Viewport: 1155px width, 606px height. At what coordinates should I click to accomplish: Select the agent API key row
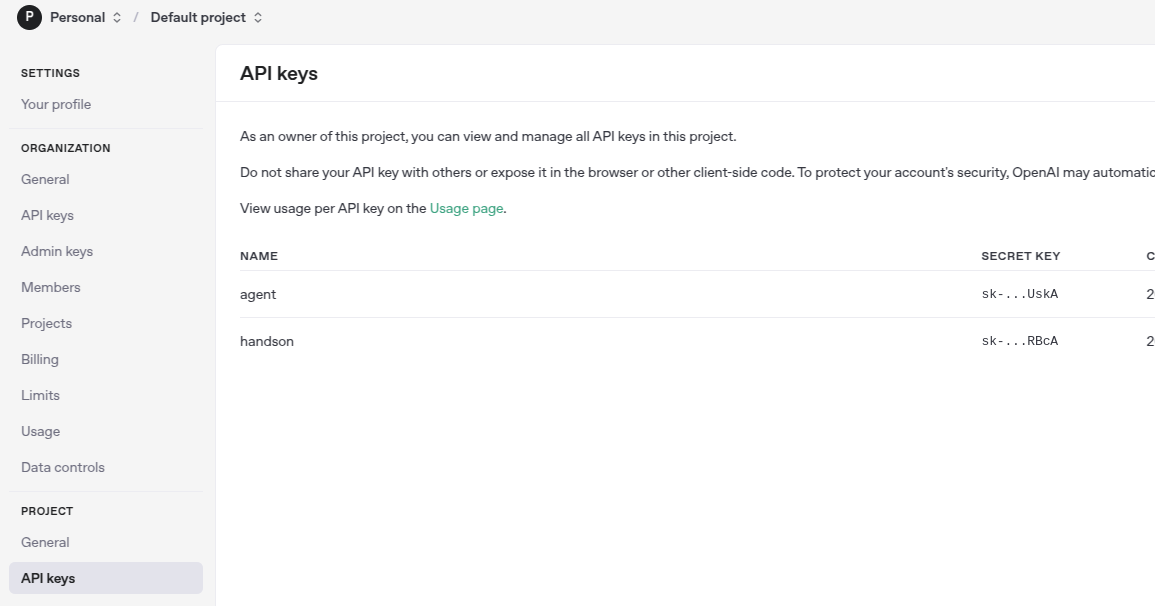click(258, 294)
